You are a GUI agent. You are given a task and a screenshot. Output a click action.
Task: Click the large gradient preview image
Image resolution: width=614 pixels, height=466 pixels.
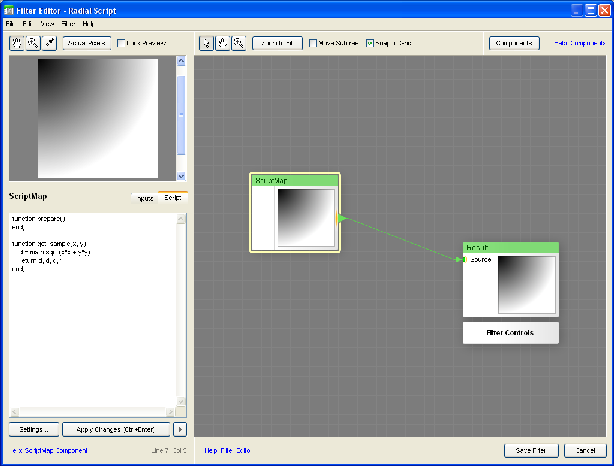(x=98, y=118)
